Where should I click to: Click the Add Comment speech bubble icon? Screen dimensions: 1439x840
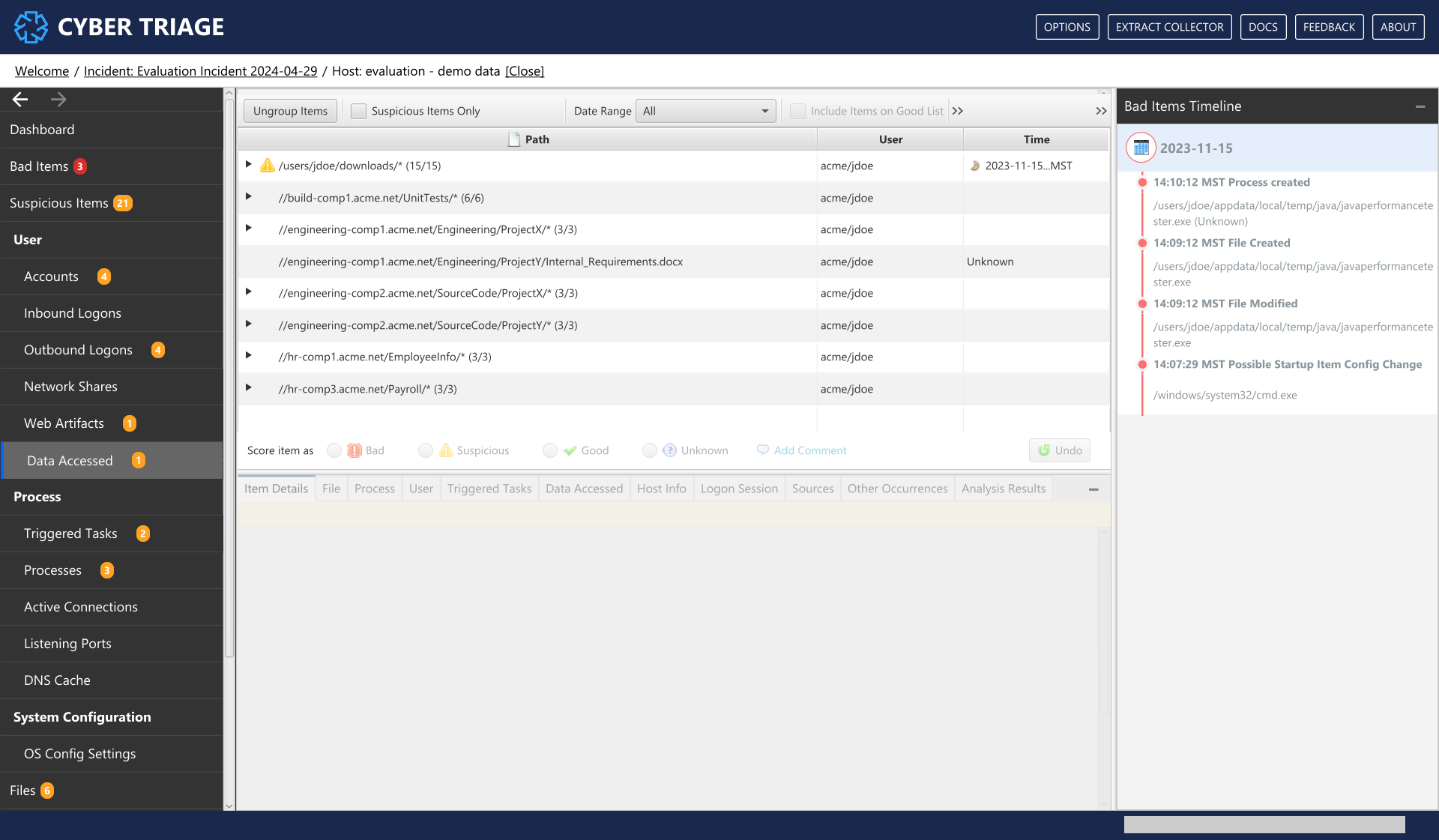763,450
